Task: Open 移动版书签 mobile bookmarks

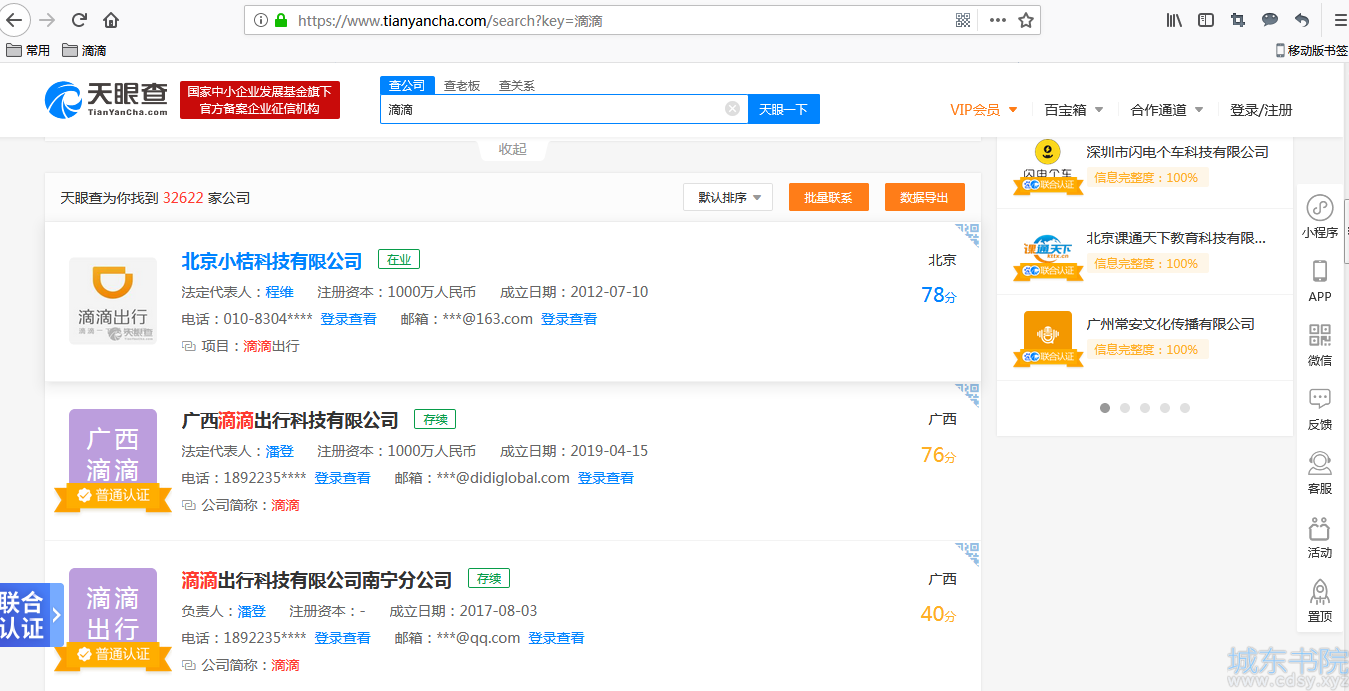Action: pos(1311,50)
